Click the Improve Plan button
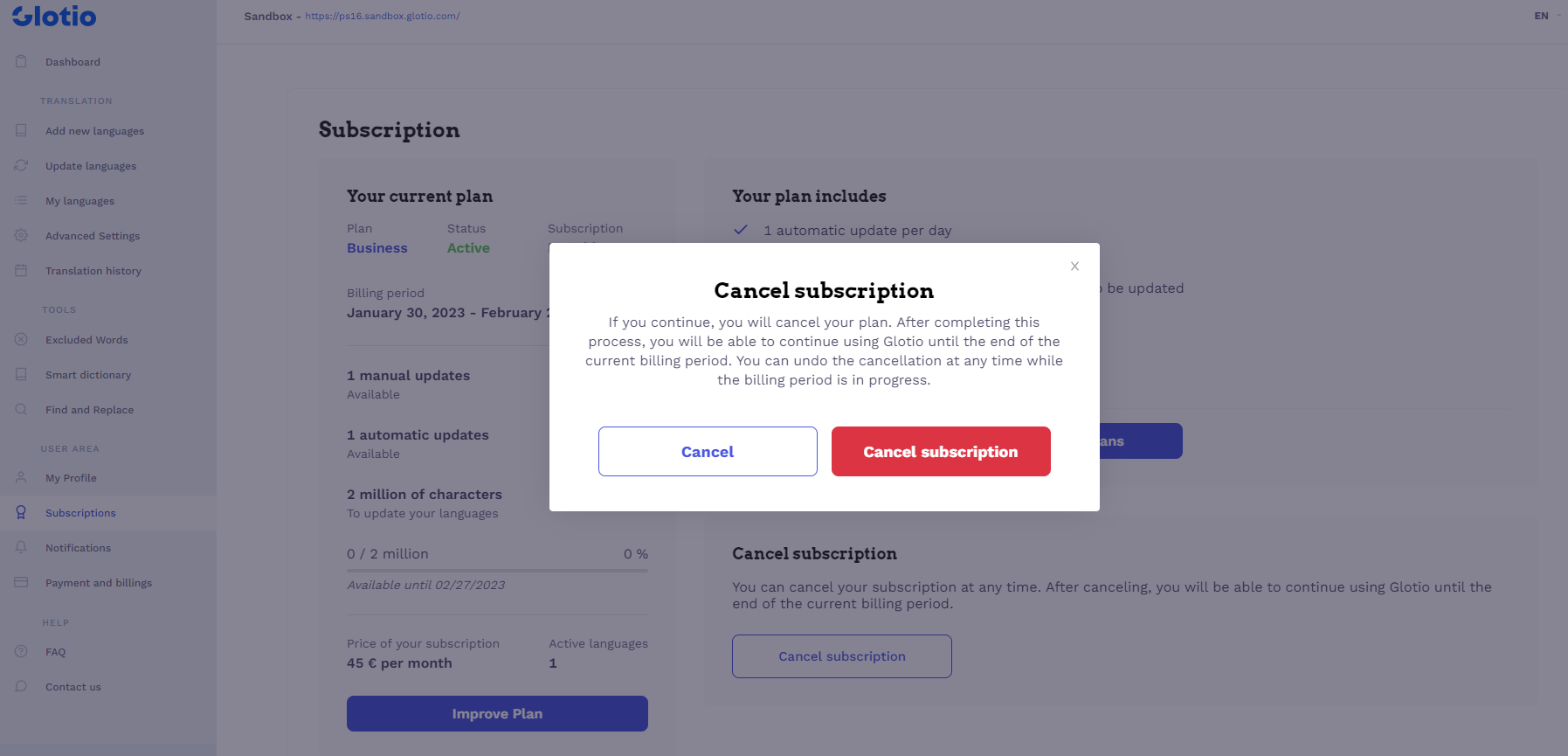Viewport: 1568px width, 756px height. [x=497, y=713]
